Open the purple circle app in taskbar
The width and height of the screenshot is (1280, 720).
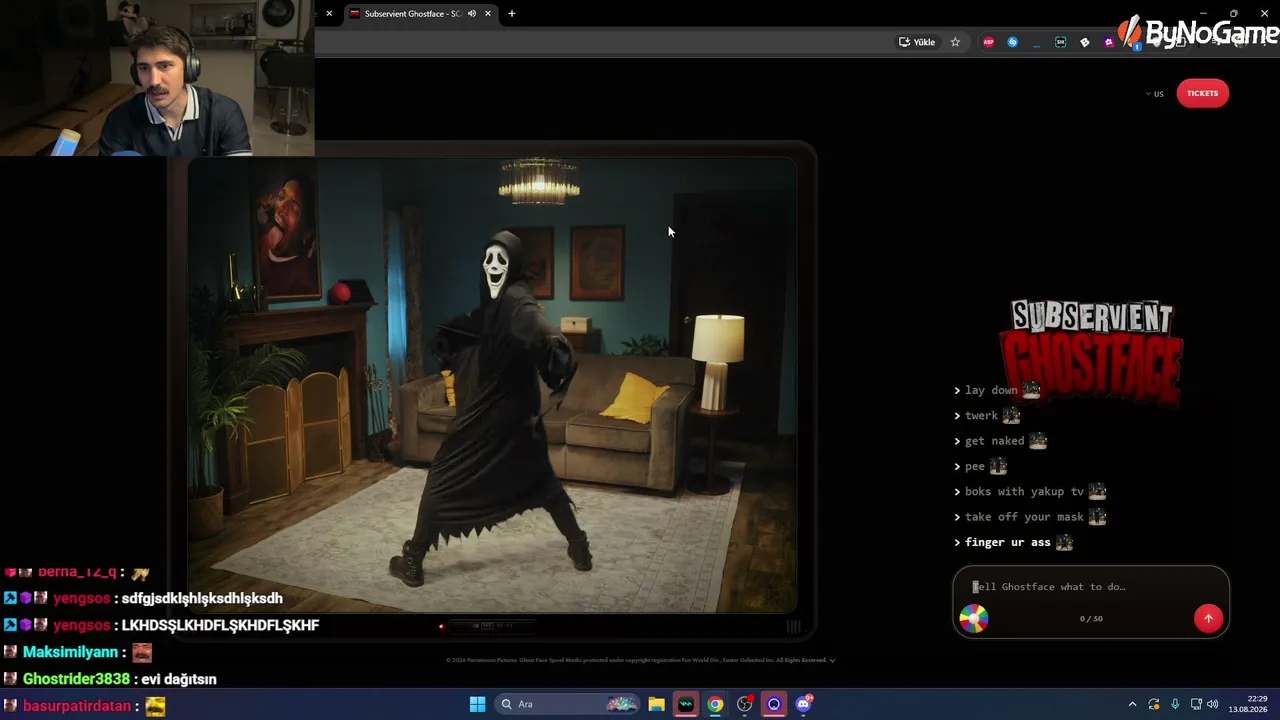pyautogui.click(x=774, y=704)
